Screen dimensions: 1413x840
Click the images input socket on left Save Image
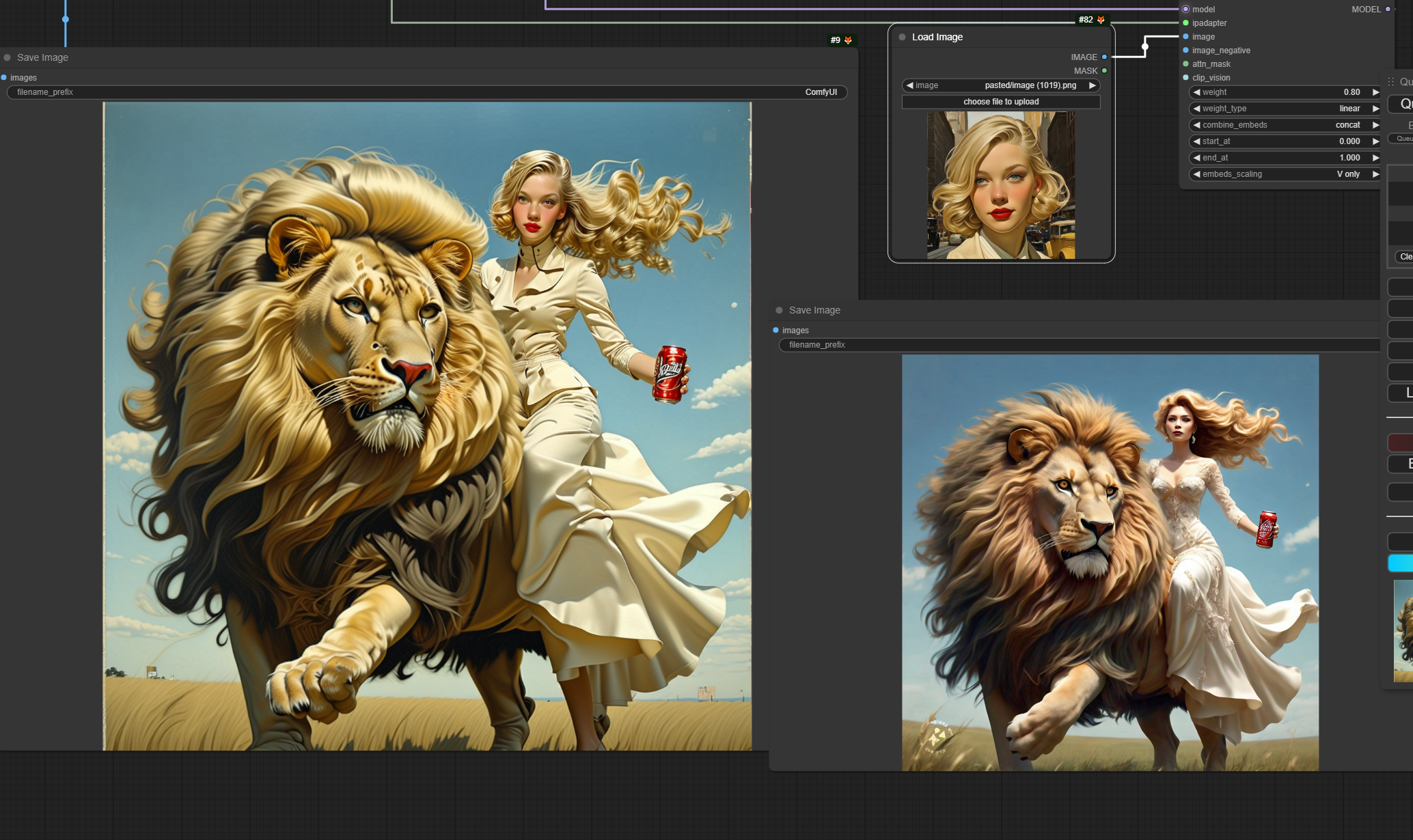pos(4,78)
